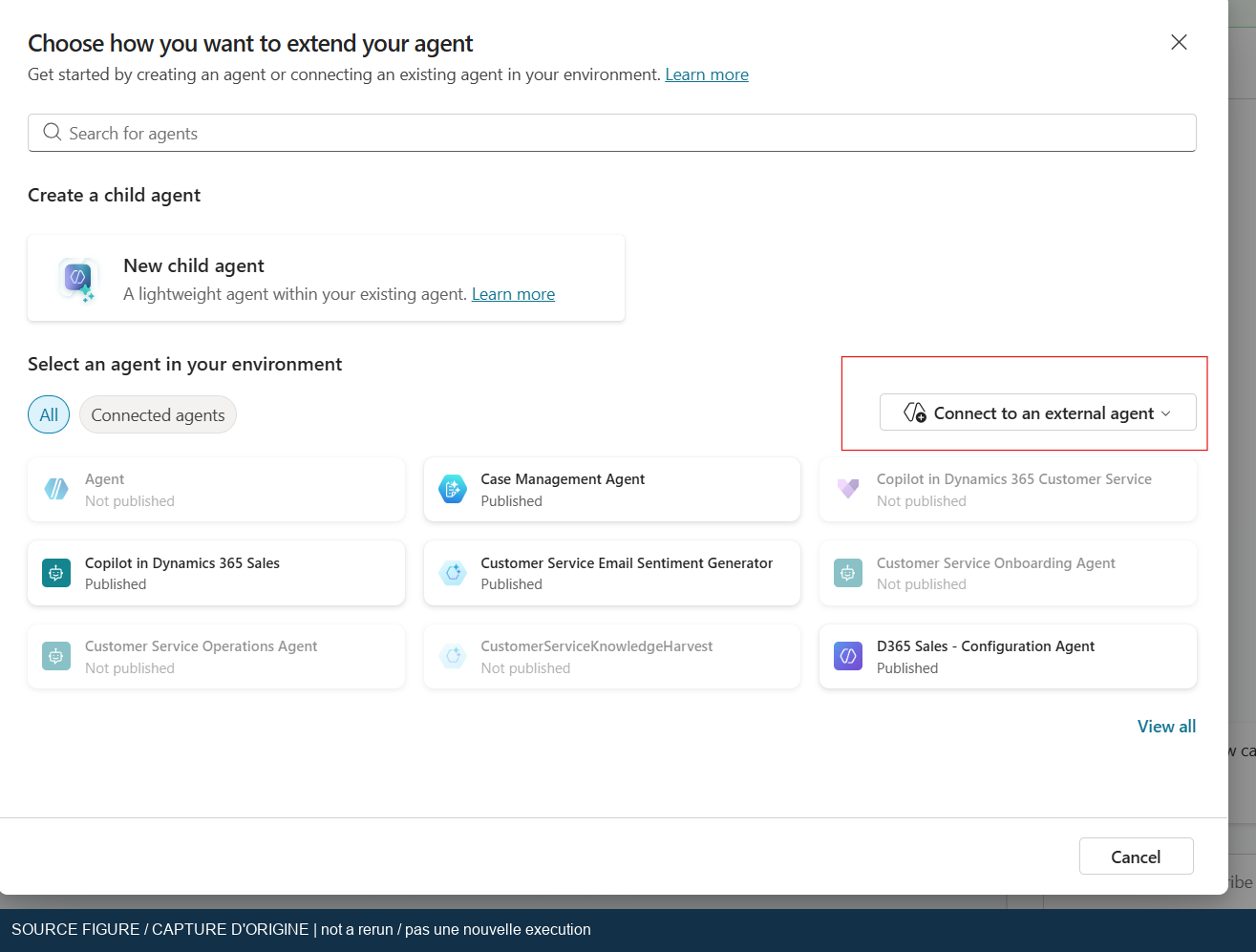The image size is (1256, 952).
Task: Select the New child agent title
Action: point(194,265)
